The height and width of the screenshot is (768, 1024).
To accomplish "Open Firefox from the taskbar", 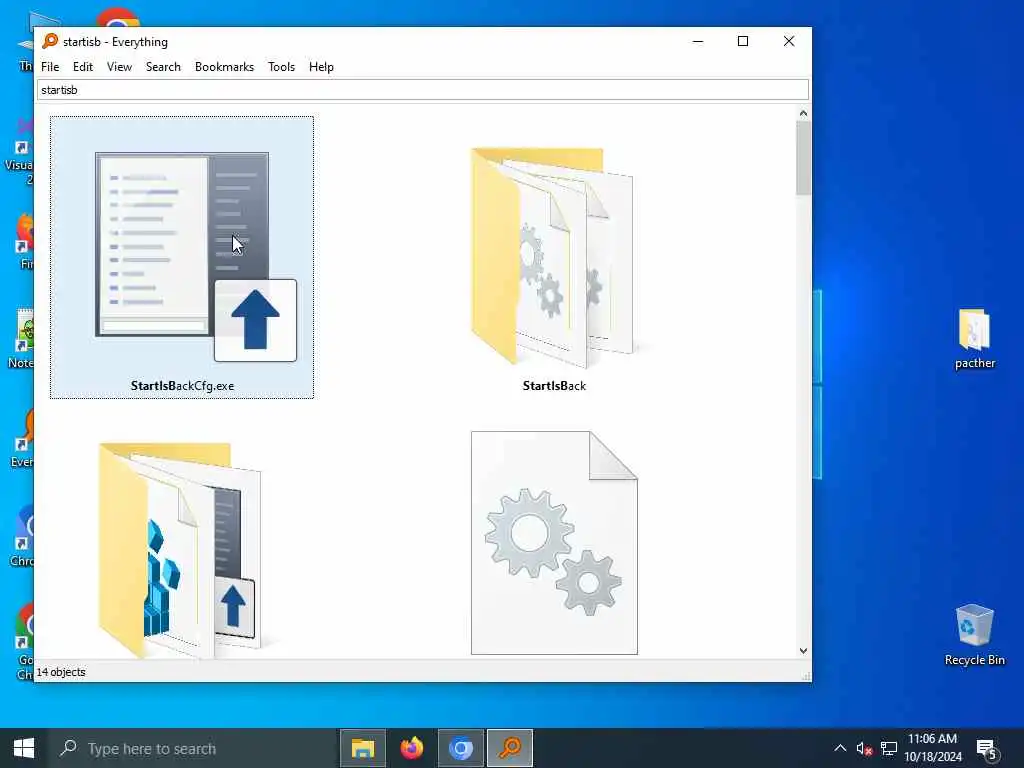I will pyautogui.click(x=411, y=748).
